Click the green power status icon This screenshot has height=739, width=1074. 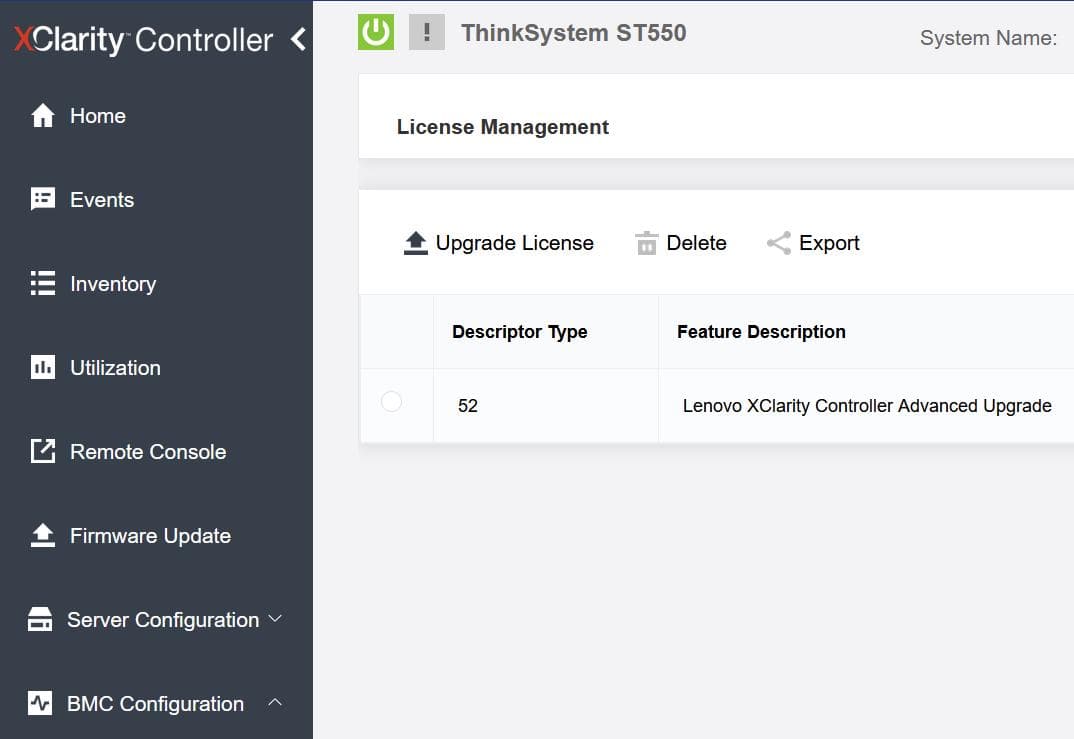click(375, 31)
